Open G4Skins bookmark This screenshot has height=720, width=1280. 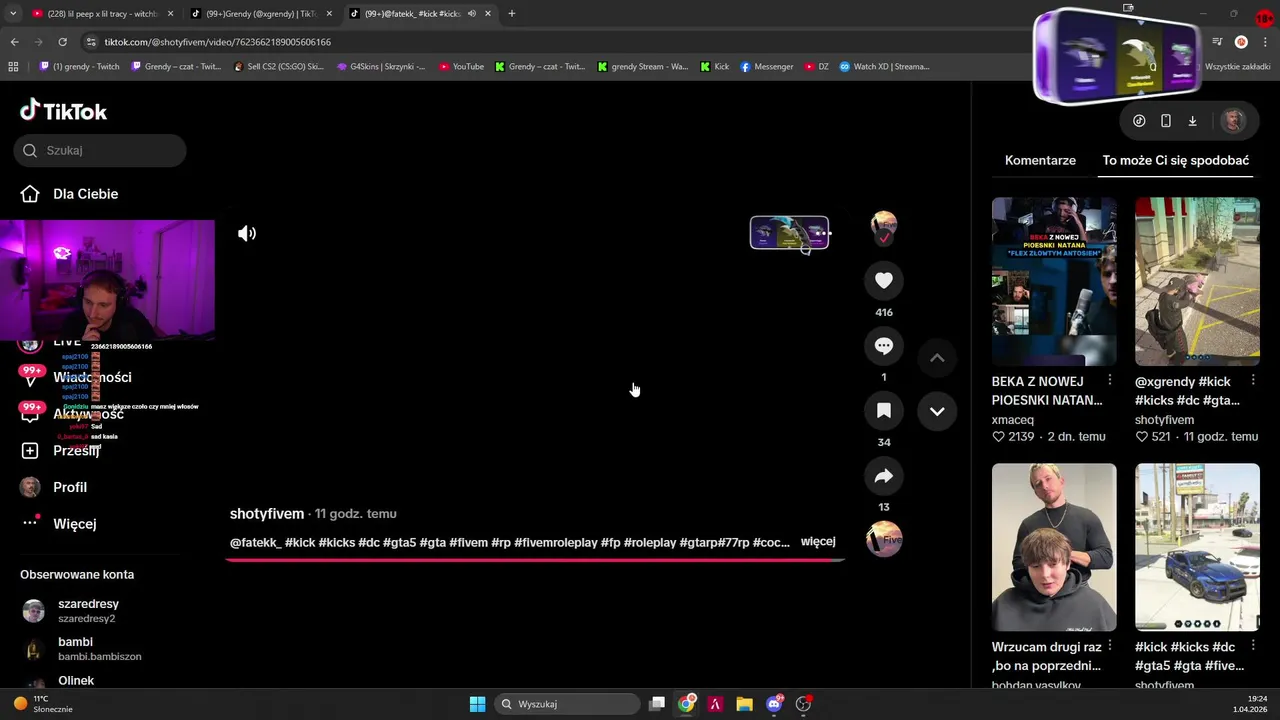coord(381,67)
